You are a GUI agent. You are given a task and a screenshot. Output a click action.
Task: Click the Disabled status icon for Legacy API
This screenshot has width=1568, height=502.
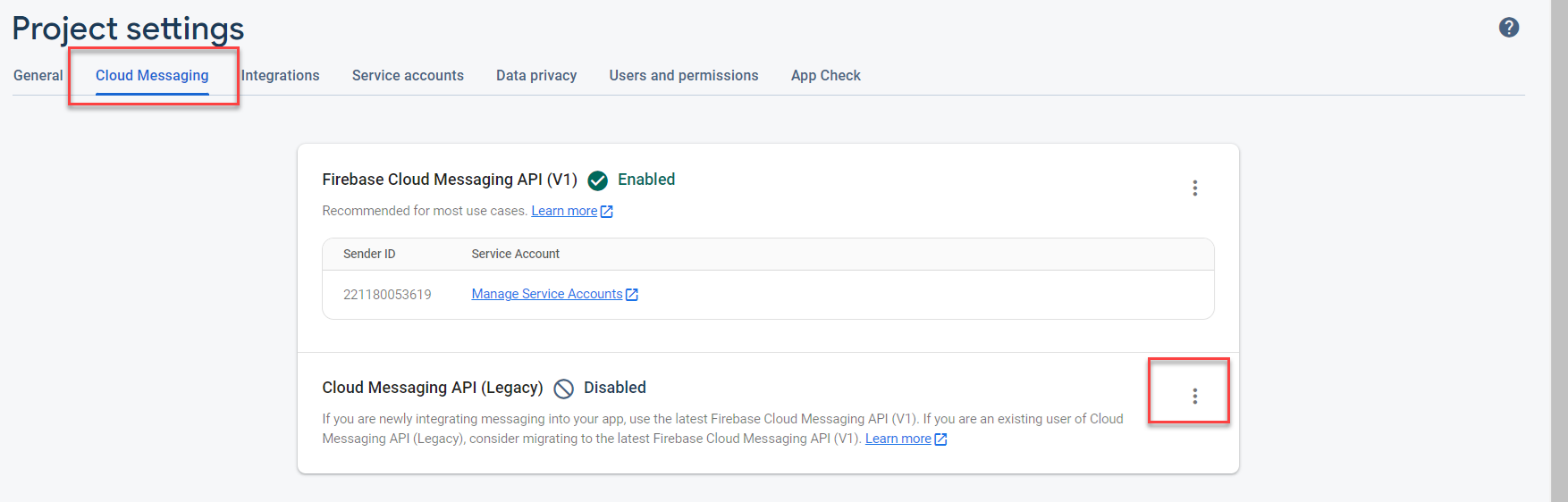point(564,389)
